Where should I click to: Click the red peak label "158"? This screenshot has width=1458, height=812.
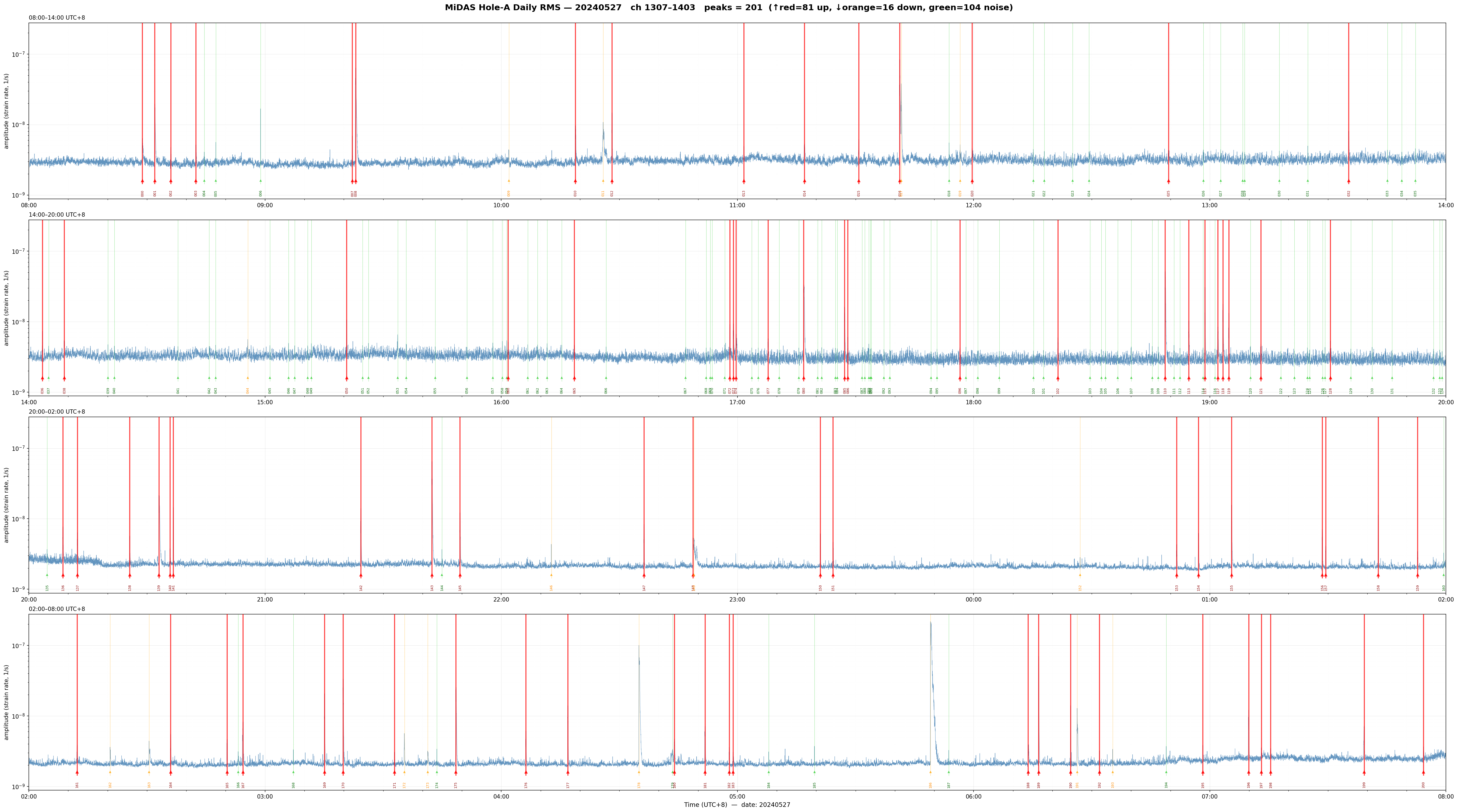tap(1378, 588)
